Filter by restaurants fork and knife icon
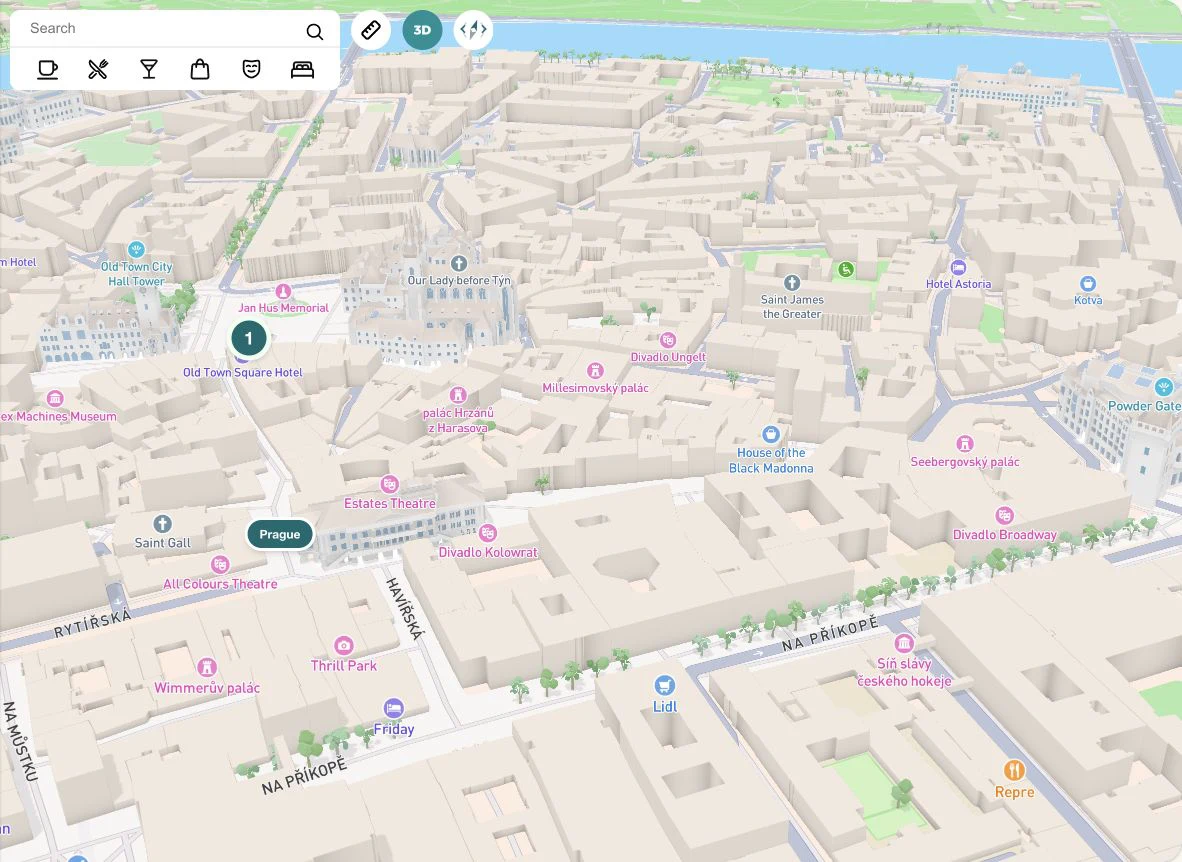 point(98,69)
